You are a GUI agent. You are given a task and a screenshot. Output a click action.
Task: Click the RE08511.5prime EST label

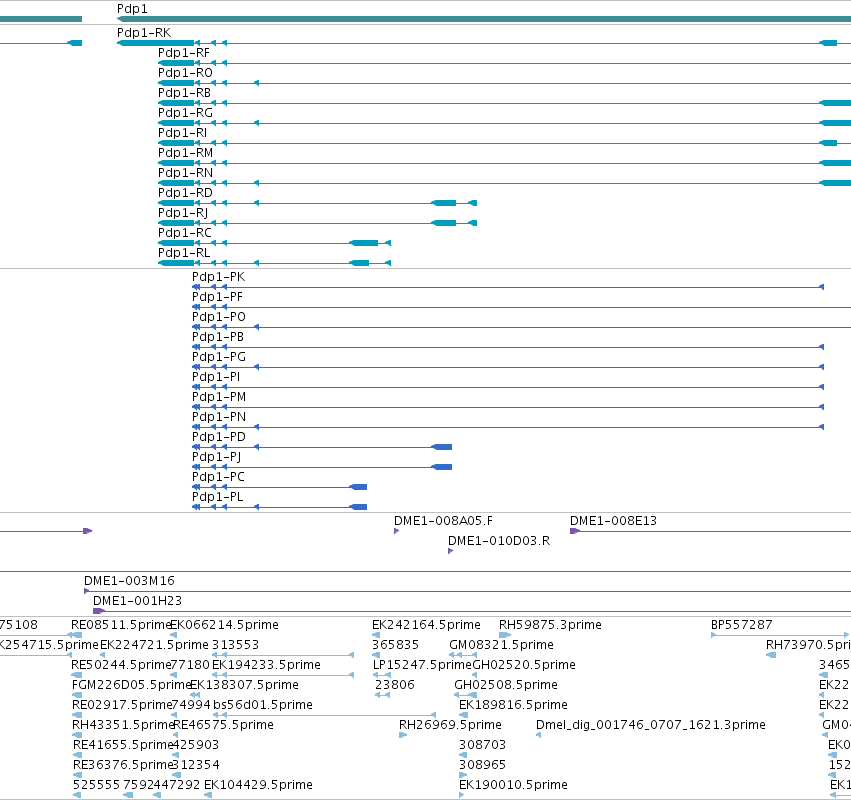pos(121,625)
